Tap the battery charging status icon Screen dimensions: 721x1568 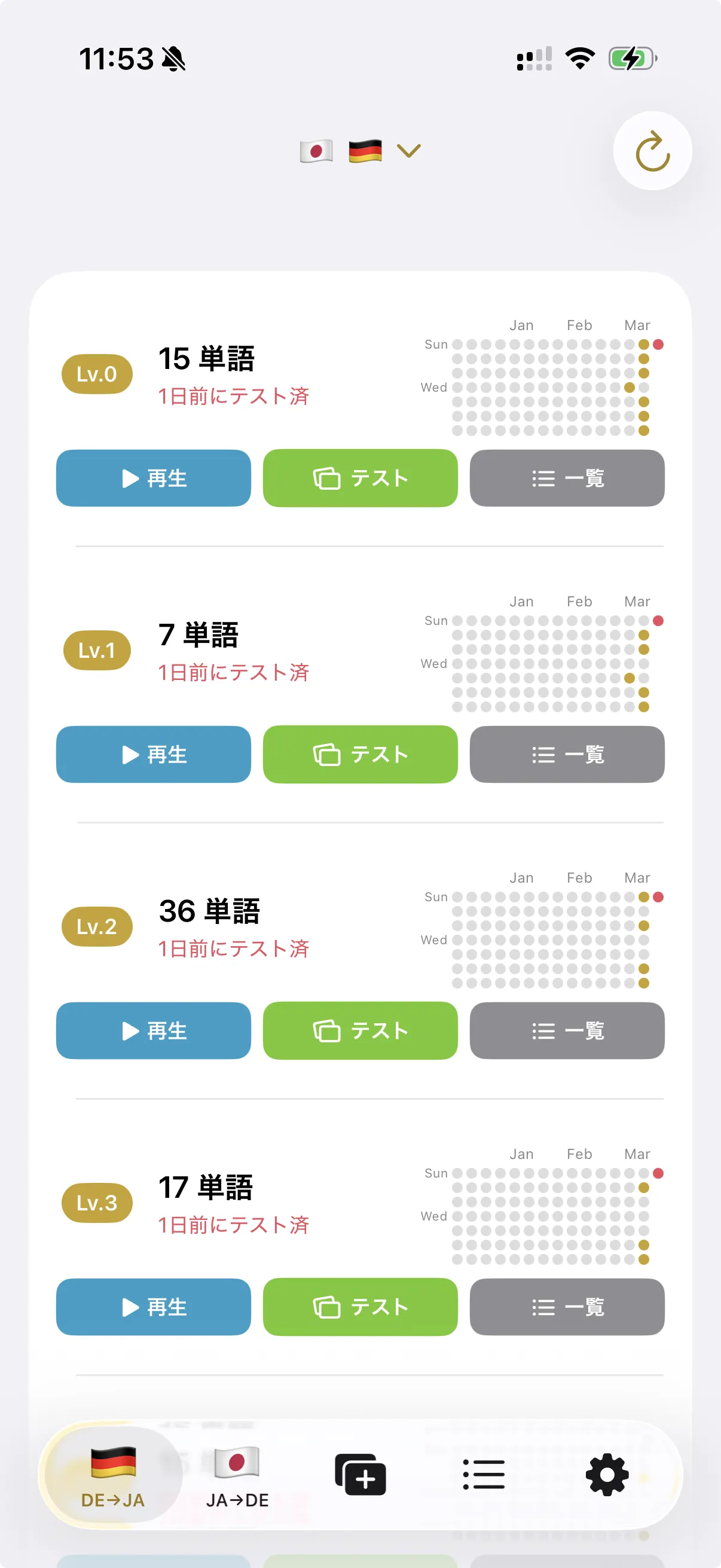tap(632, 59)
